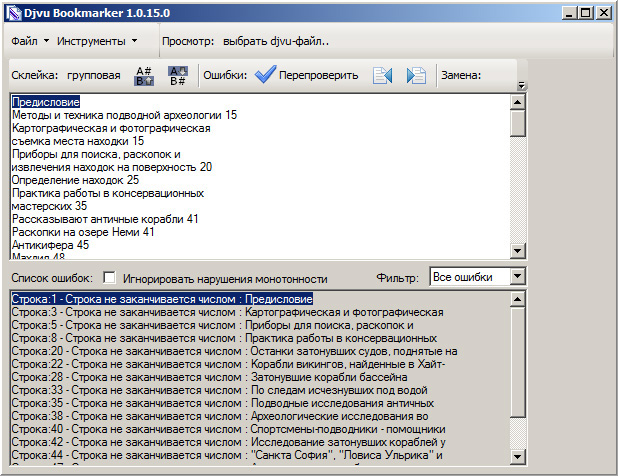The height and width of the screenshot is (476, 618).
Task: Select error Строка:22 Корабли викингов
Action: [x=229, y=364]
